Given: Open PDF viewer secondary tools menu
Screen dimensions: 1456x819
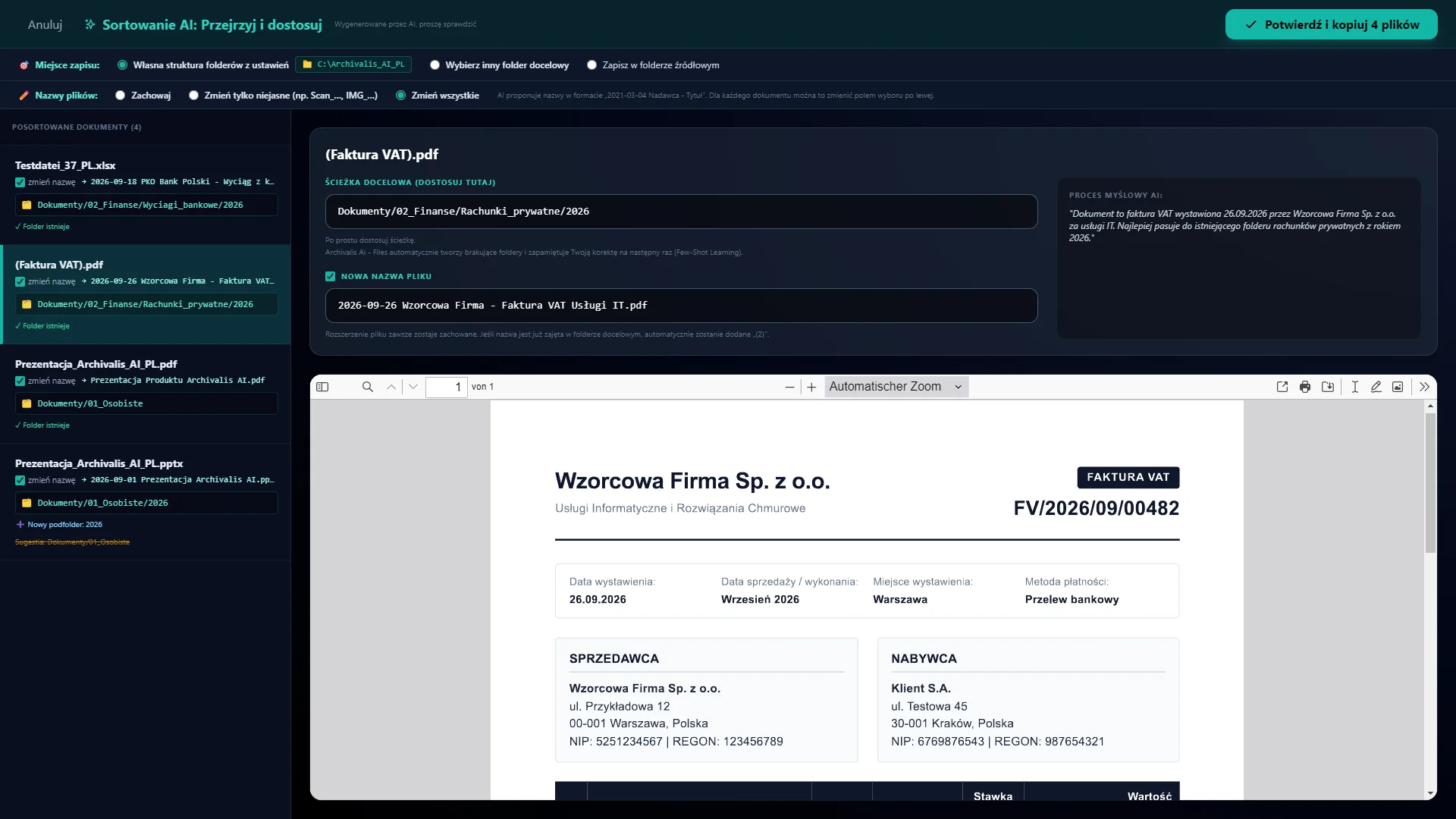Looking at the screenshot, I should (x=1424, y=387).
